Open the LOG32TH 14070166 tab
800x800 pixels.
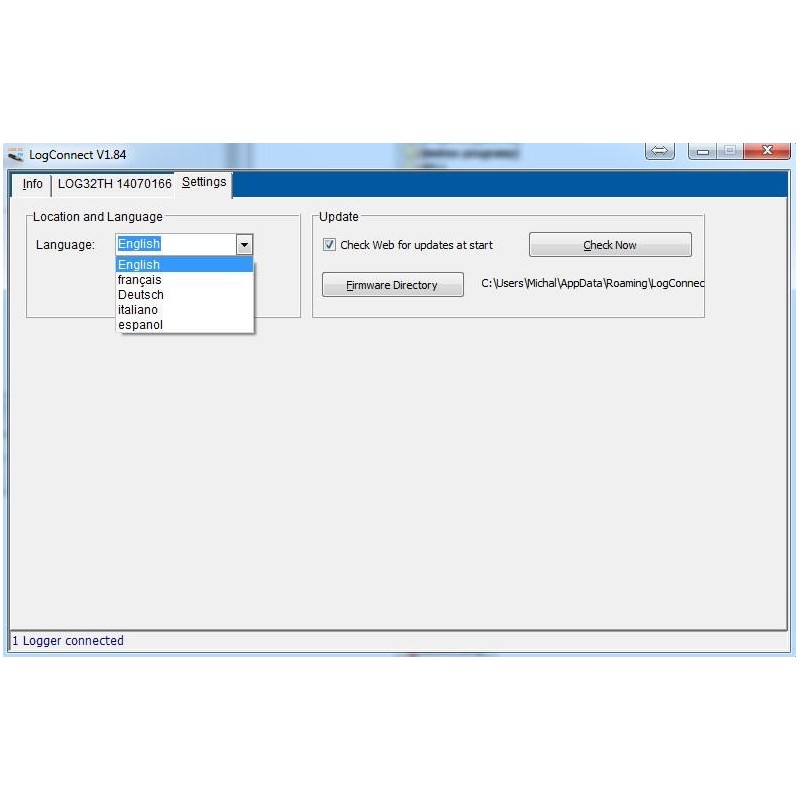point(114,184)
